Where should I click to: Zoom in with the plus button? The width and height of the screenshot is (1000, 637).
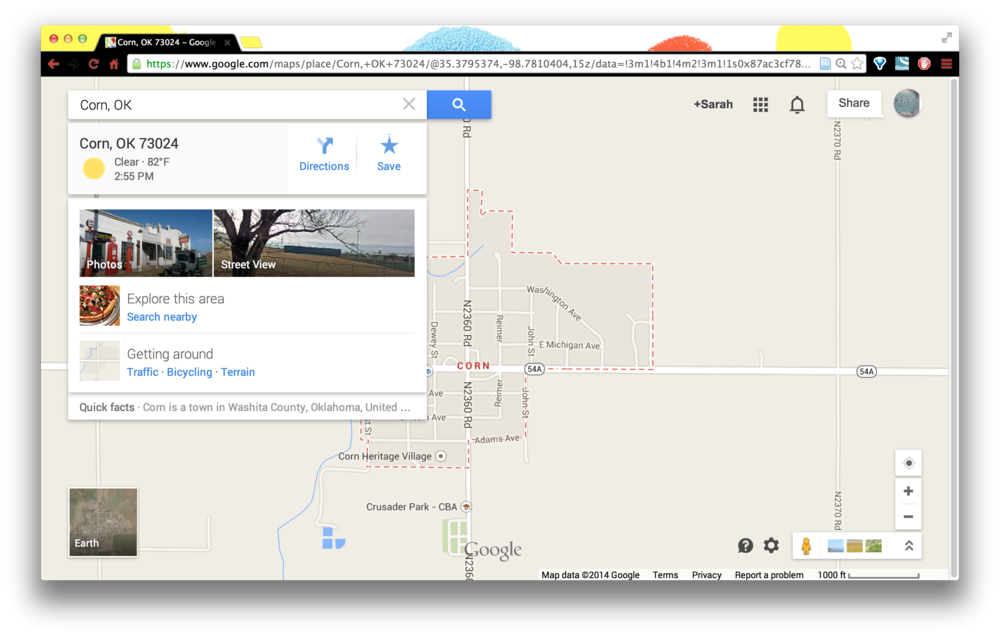click(x=908, y=491)
